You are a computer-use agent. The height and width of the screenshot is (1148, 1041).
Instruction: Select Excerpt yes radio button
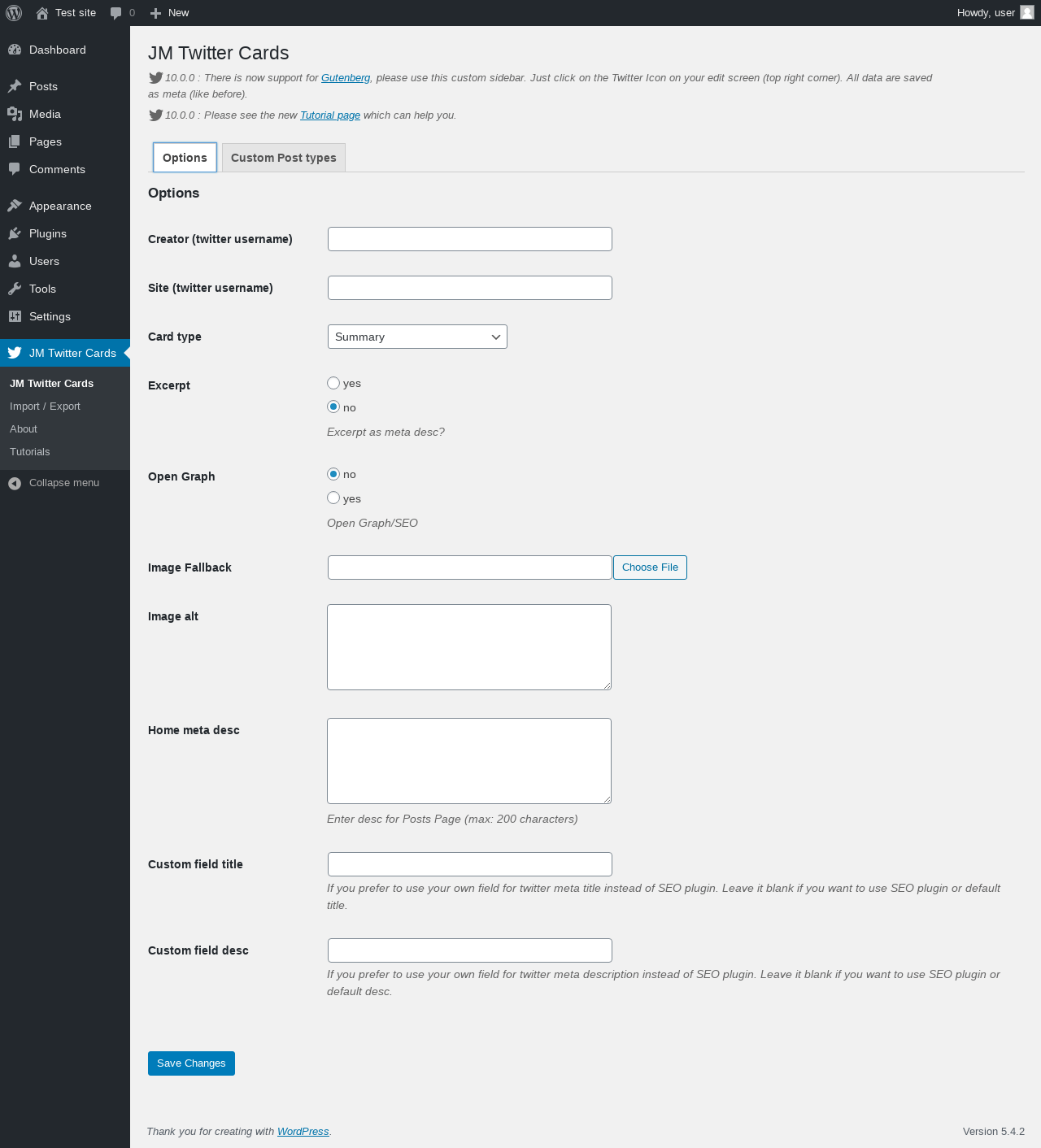pos(333,383)
